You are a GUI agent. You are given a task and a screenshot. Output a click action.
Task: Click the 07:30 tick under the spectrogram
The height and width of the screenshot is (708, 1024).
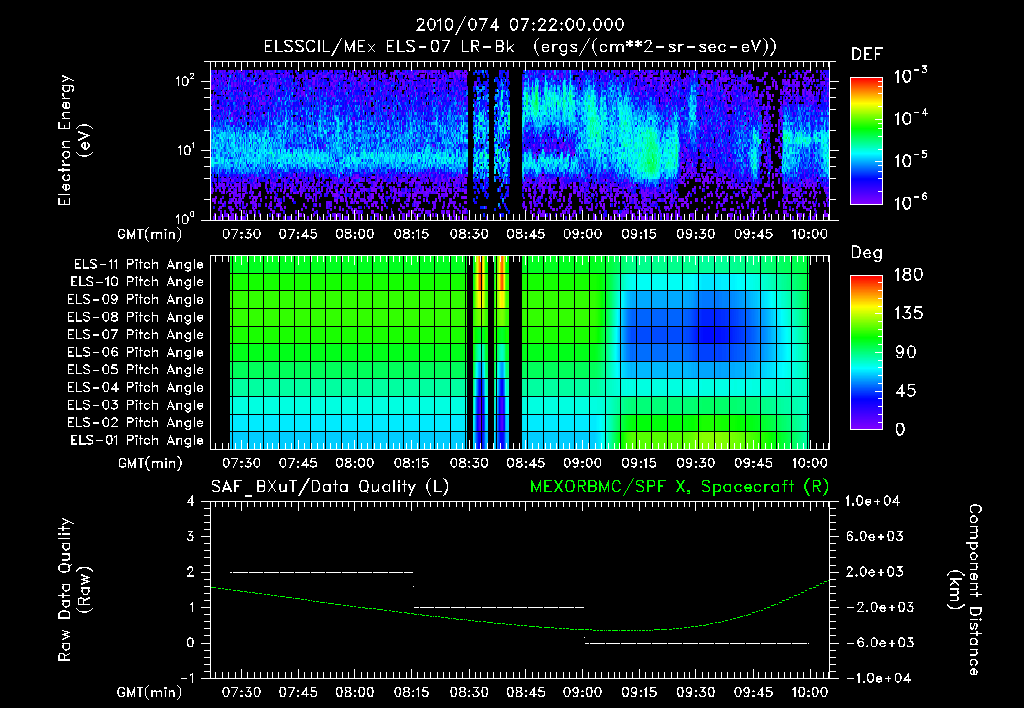click(241, 234)
